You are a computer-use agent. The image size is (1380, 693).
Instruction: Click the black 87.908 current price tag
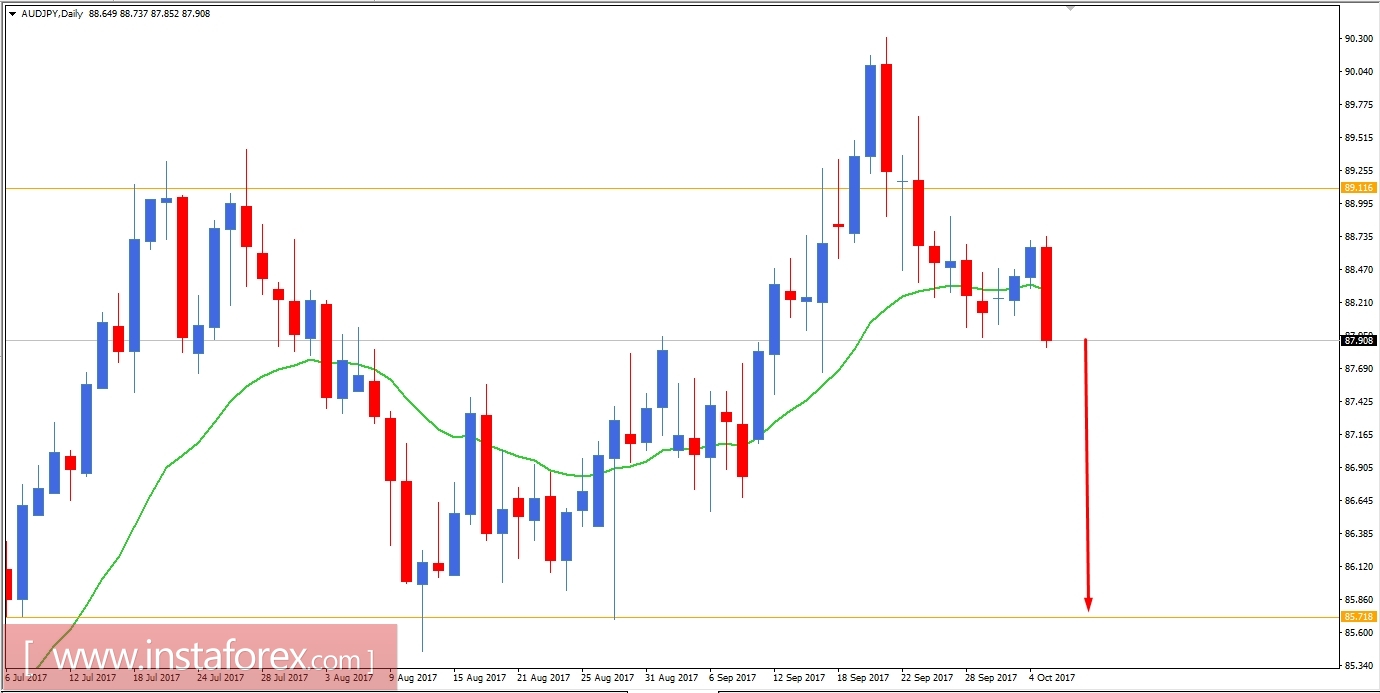point(1359,340)
